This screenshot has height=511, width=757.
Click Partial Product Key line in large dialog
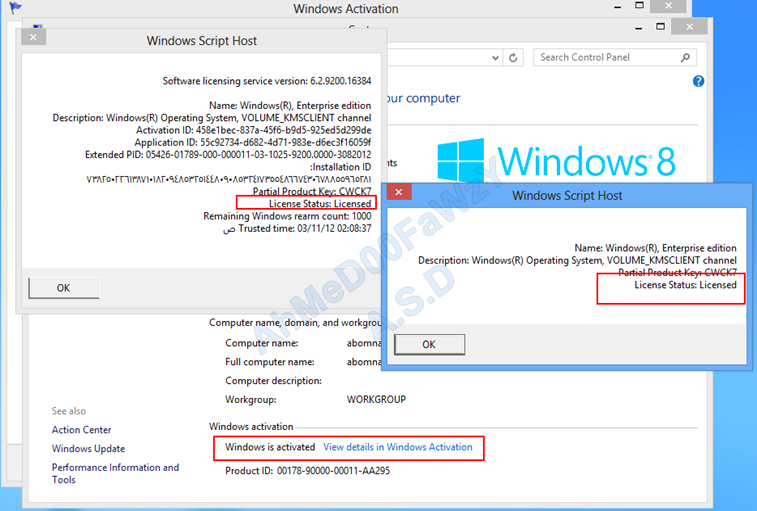(312, 191)
